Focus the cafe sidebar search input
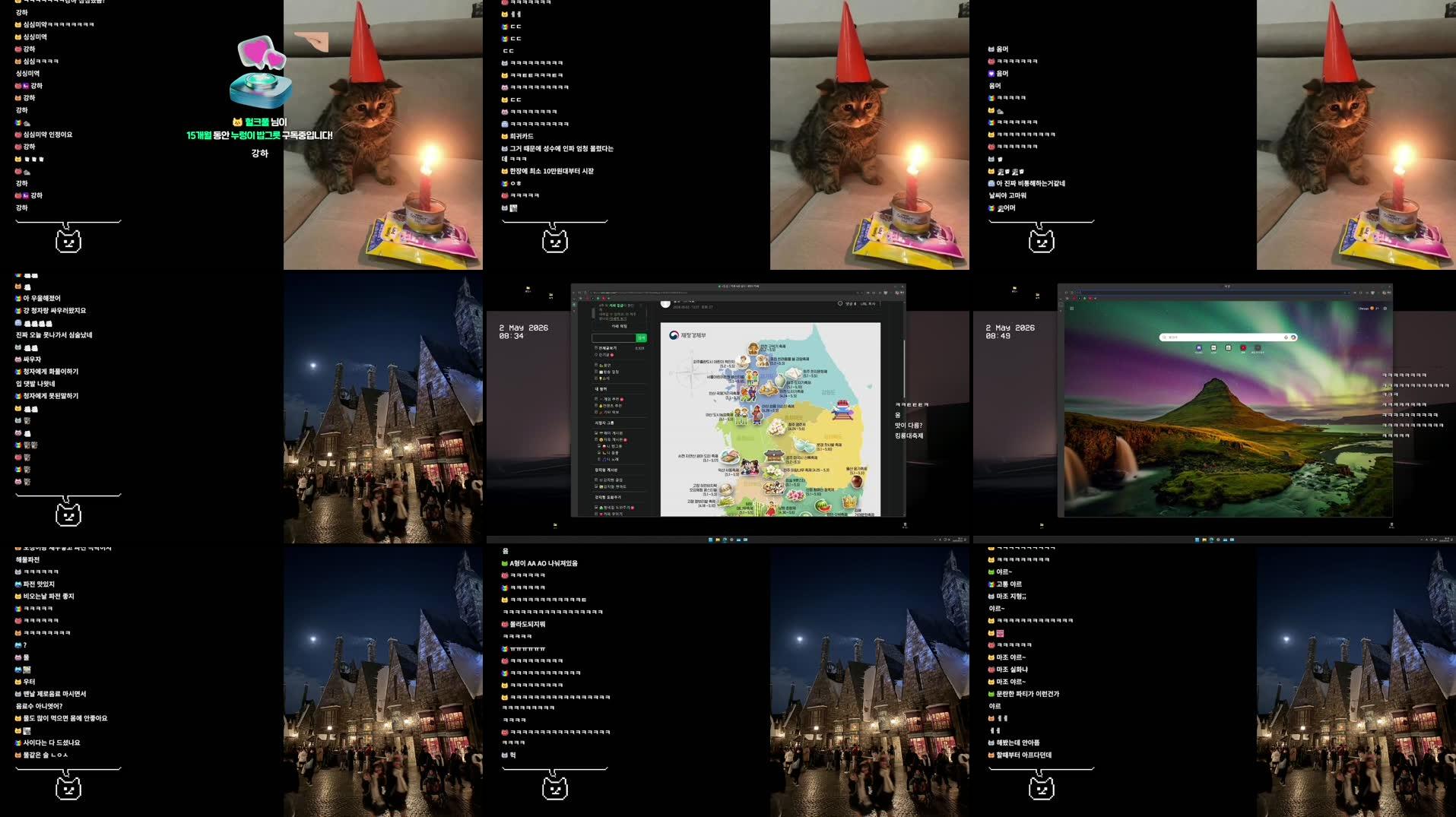 (x=614, y=338)
